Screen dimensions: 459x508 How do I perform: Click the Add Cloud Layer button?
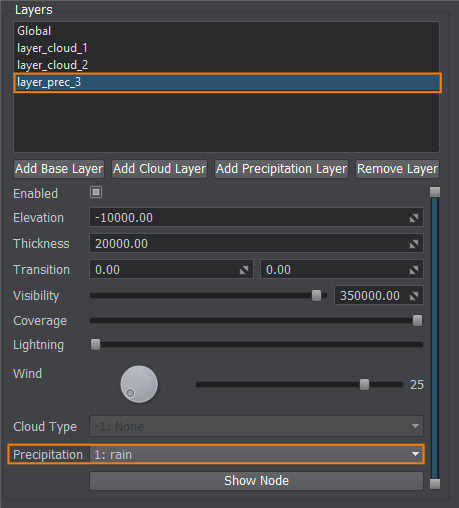coord(159,169)
